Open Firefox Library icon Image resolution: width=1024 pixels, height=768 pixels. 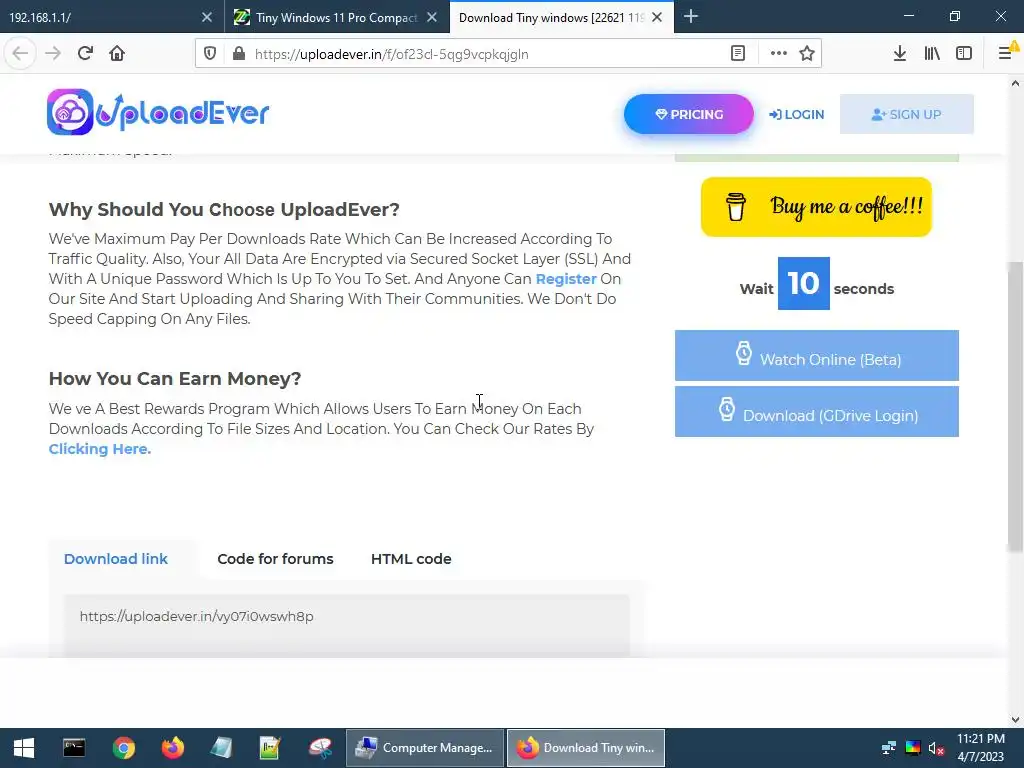[932, 54]
